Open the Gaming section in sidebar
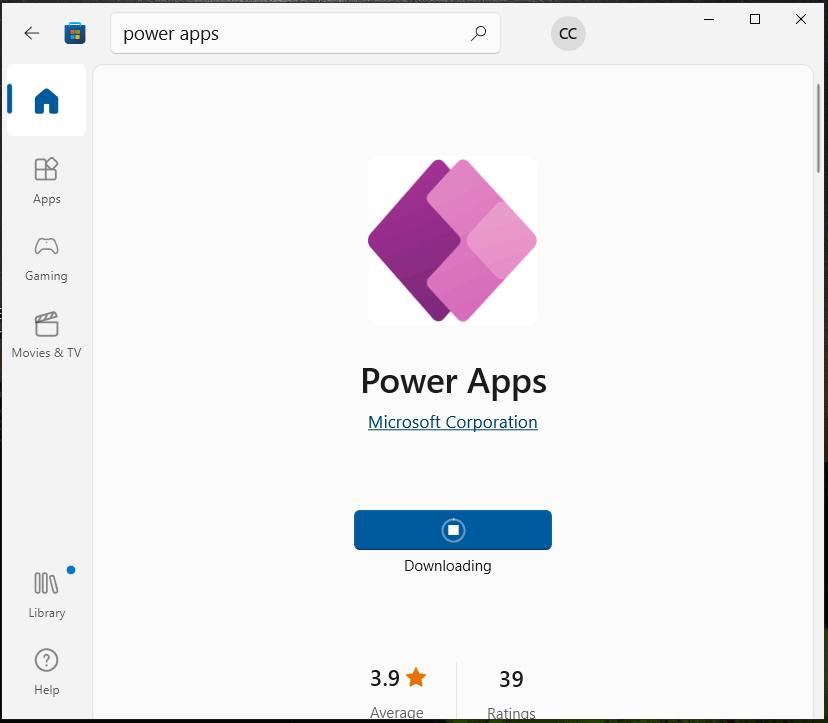 click(x=46, y=259)
